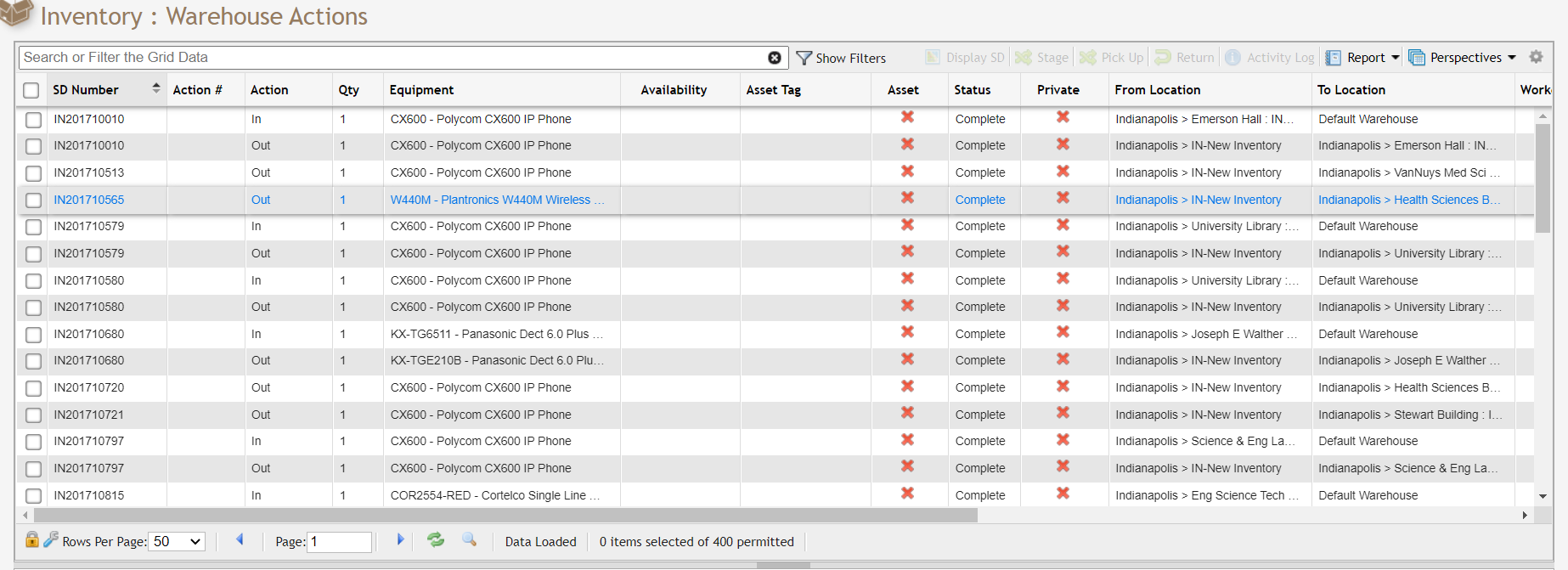
Task: Click the padlock icon in footer
Action: point(31,540)
